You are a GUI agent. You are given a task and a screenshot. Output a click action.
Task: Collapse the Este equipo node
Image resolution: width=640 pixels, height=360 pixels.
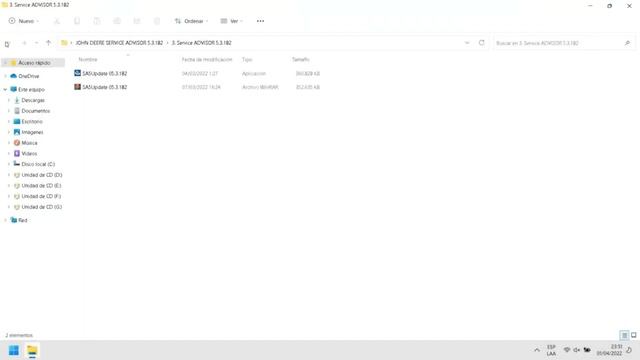(5, 89)
